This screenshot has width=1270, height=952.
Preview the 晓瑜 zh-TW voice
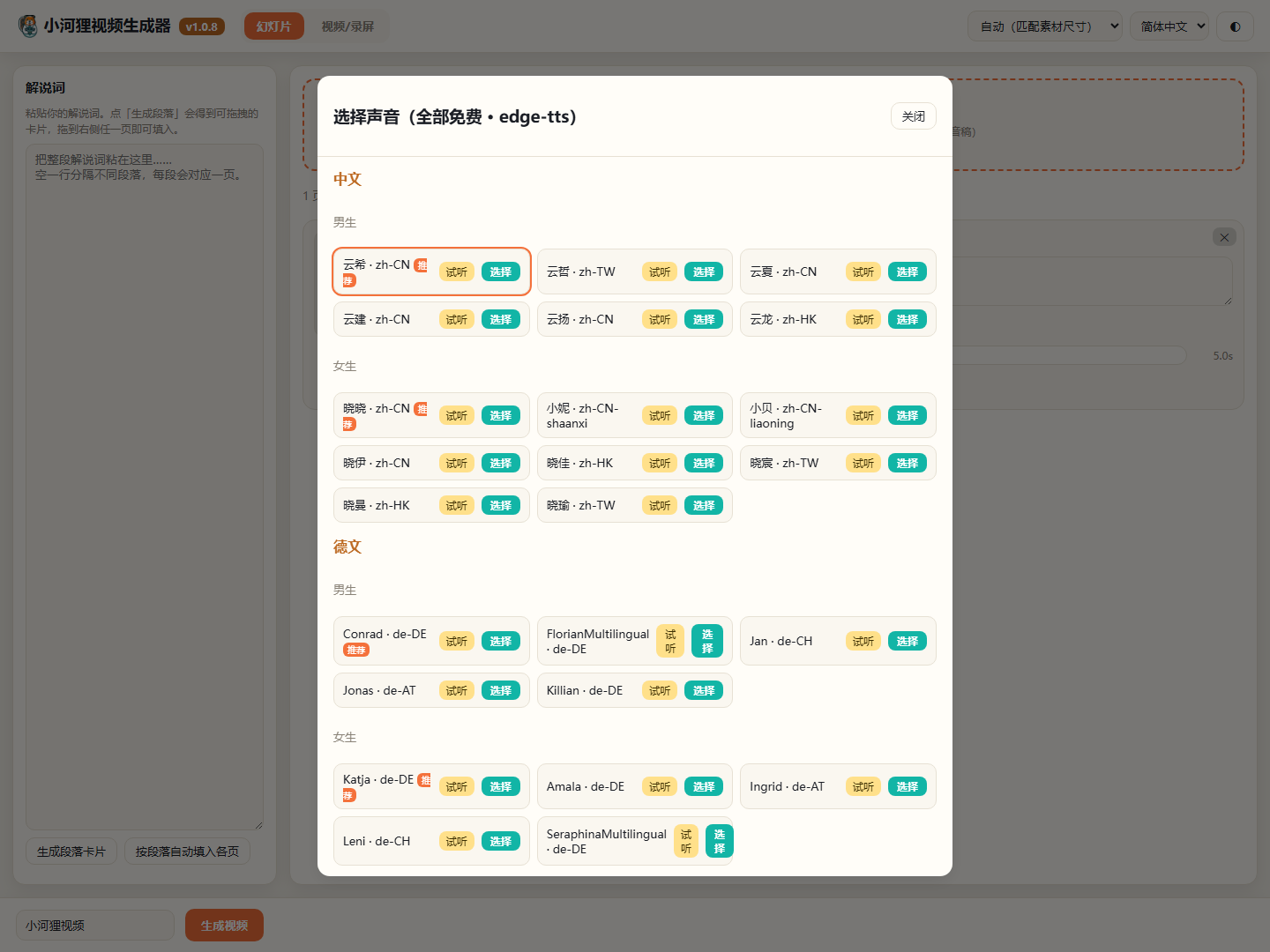click(x=660, y=506)
